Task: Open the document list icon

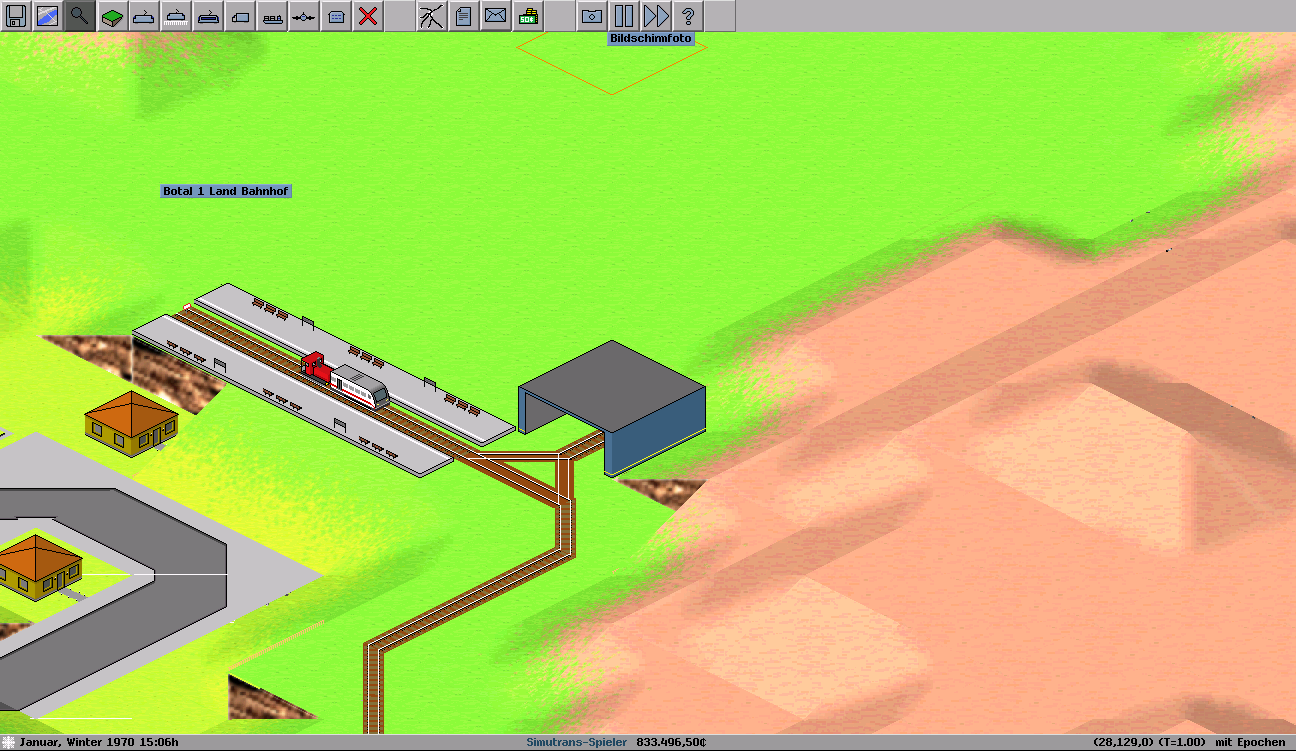Action: coord(463,16)
